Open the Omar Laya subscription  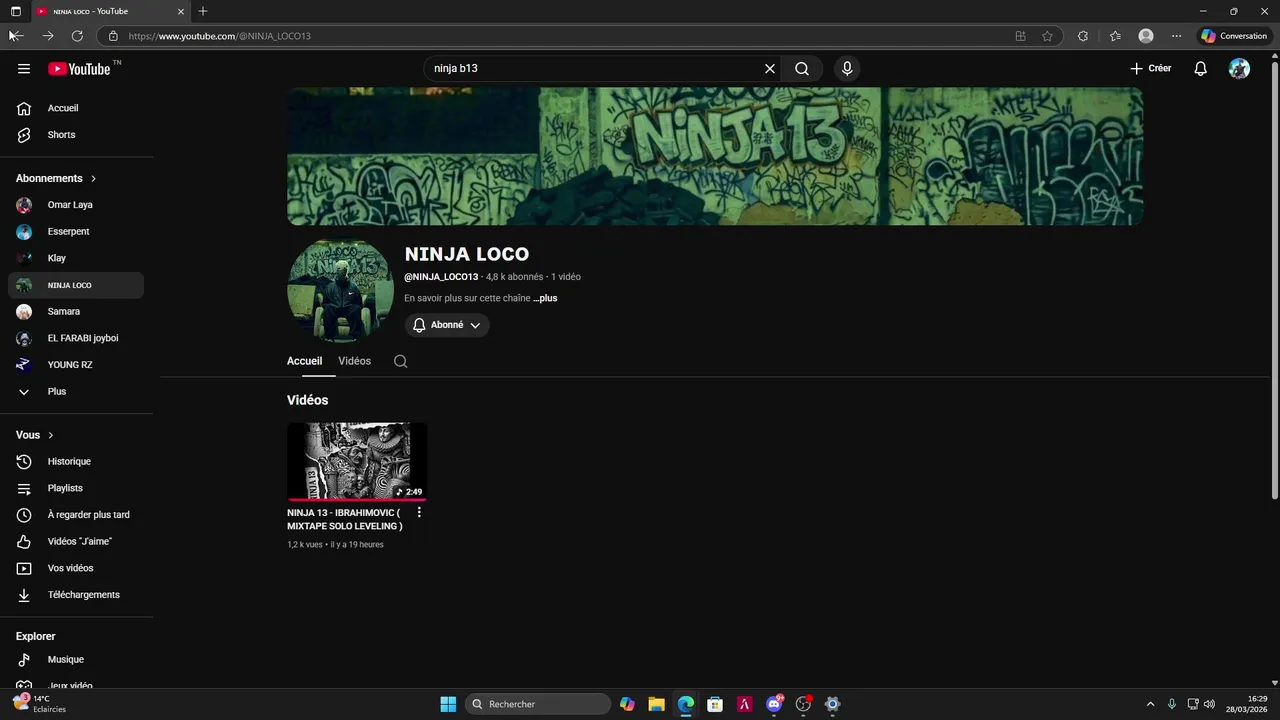tap(76, 205)
